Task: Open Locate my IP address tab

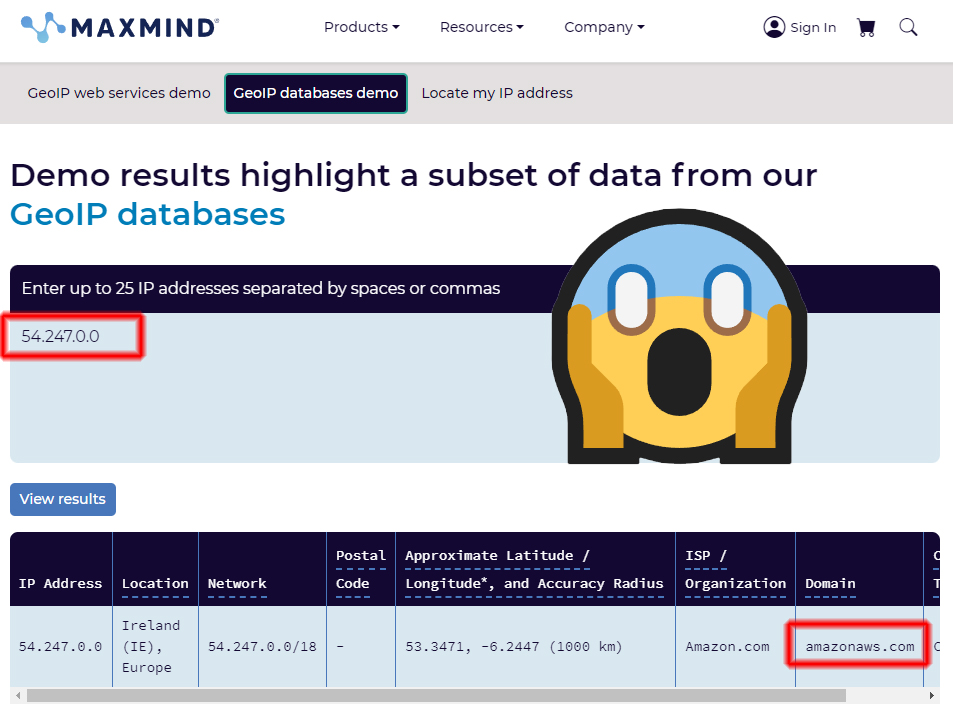Action: pyautogui.click(x=497, y=93)
